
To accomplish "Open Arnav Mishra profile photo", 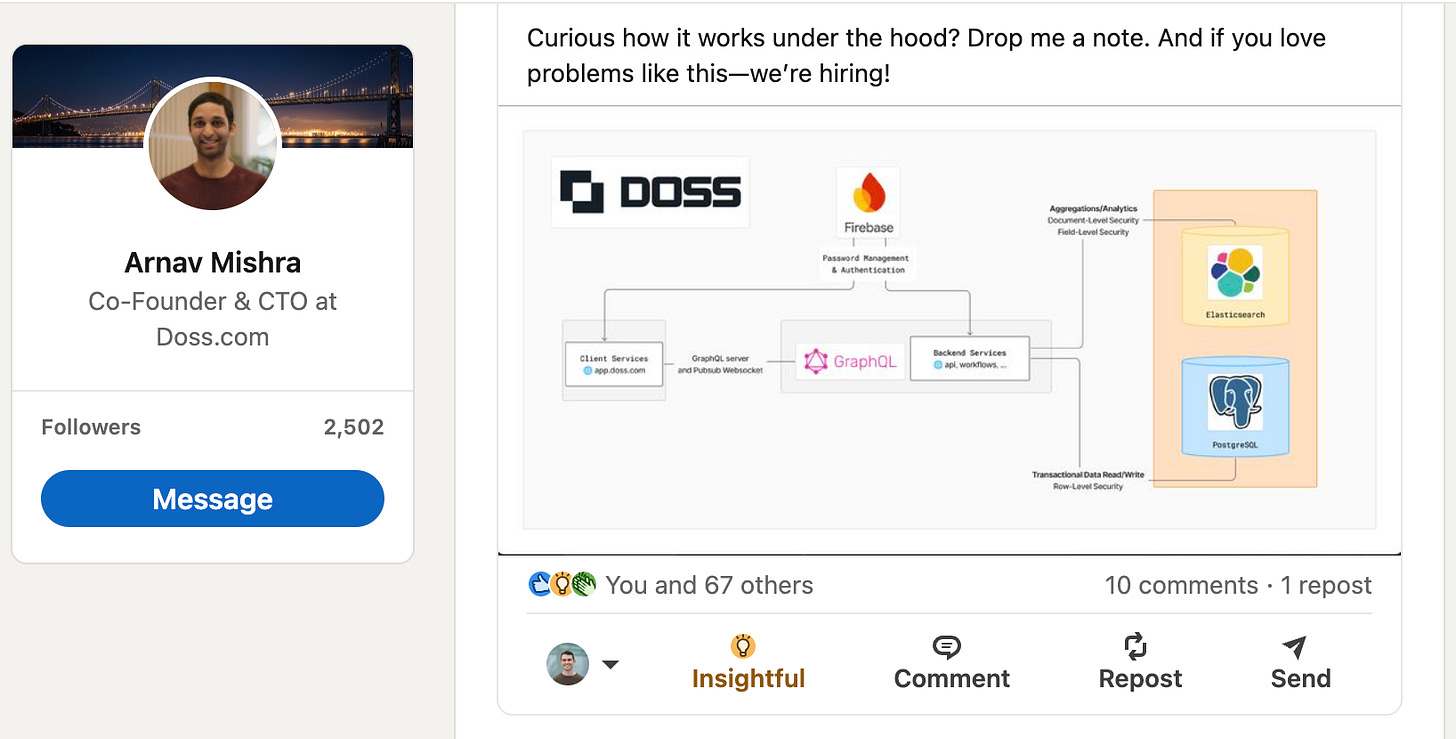I will pyautogui.click(x=213, y=145).
